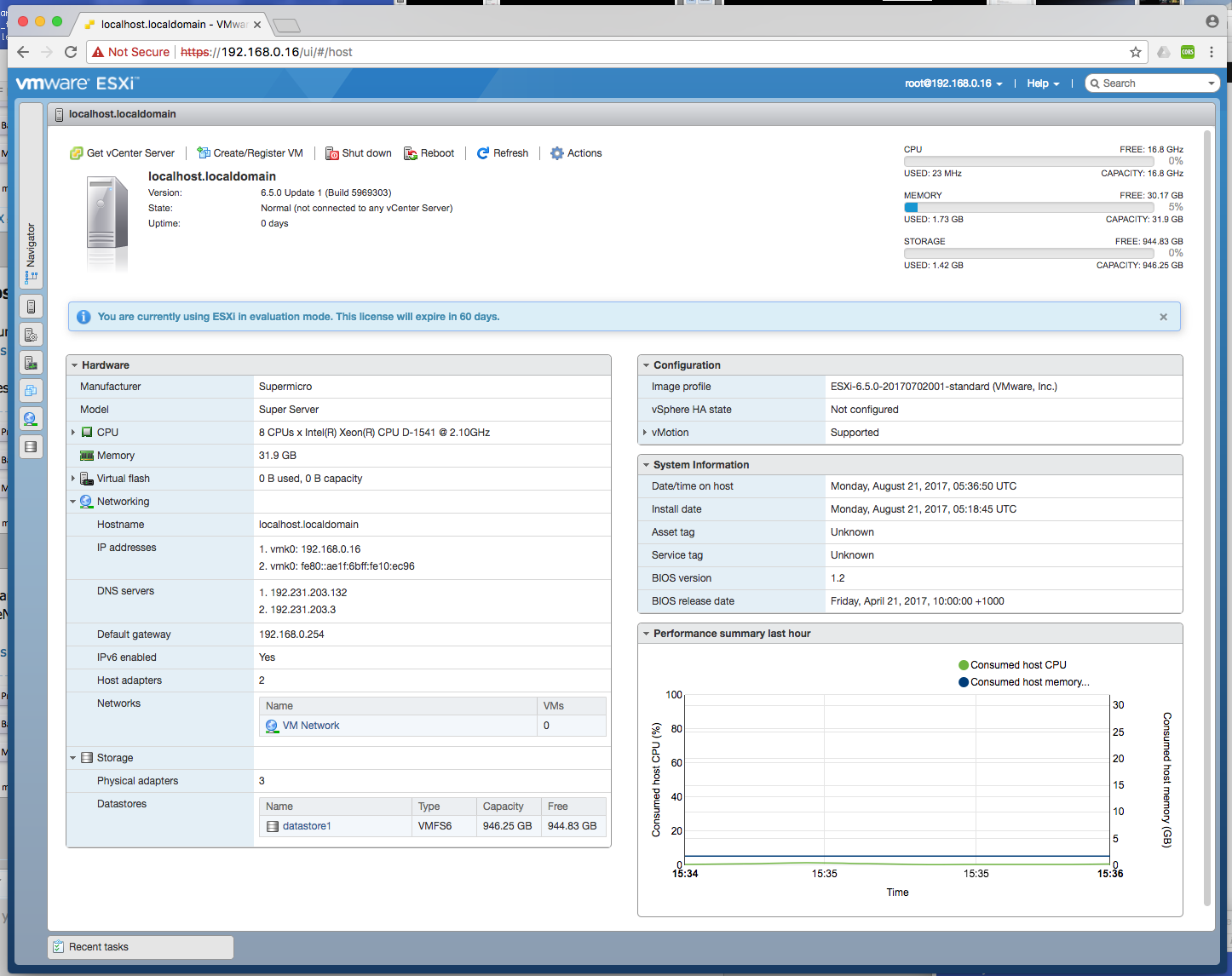Go back in browser history

(x=23, y=52)
